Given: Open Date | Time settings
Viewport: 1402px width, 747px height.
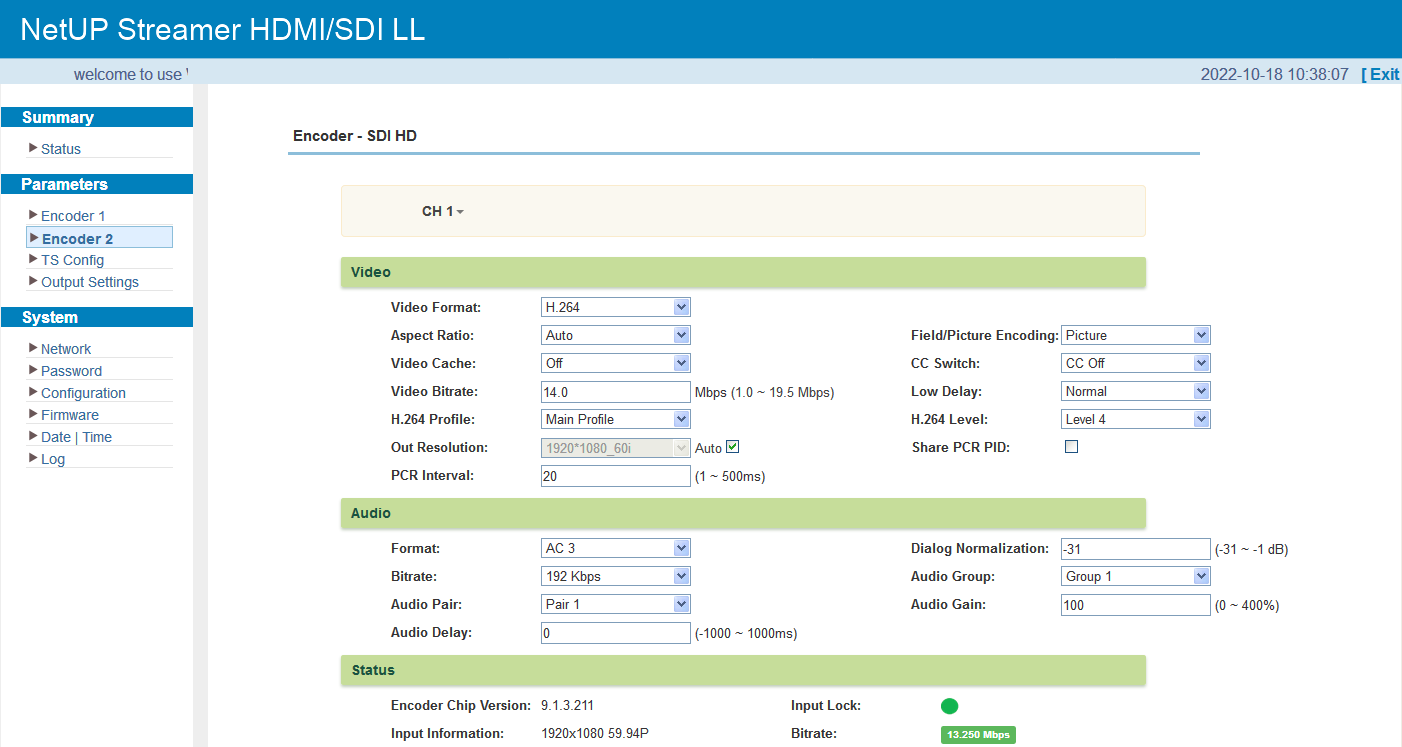Looking at the screenshot, I should click(x=76, y=437).
